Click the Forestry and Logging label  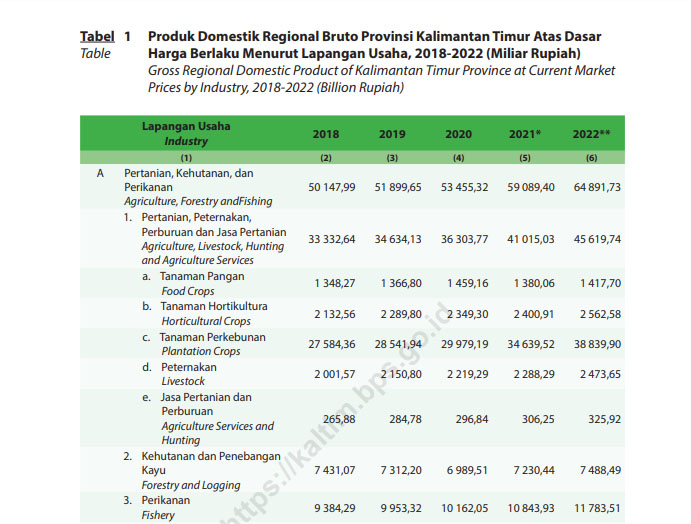pyautogui.click(x=191, y=485)
